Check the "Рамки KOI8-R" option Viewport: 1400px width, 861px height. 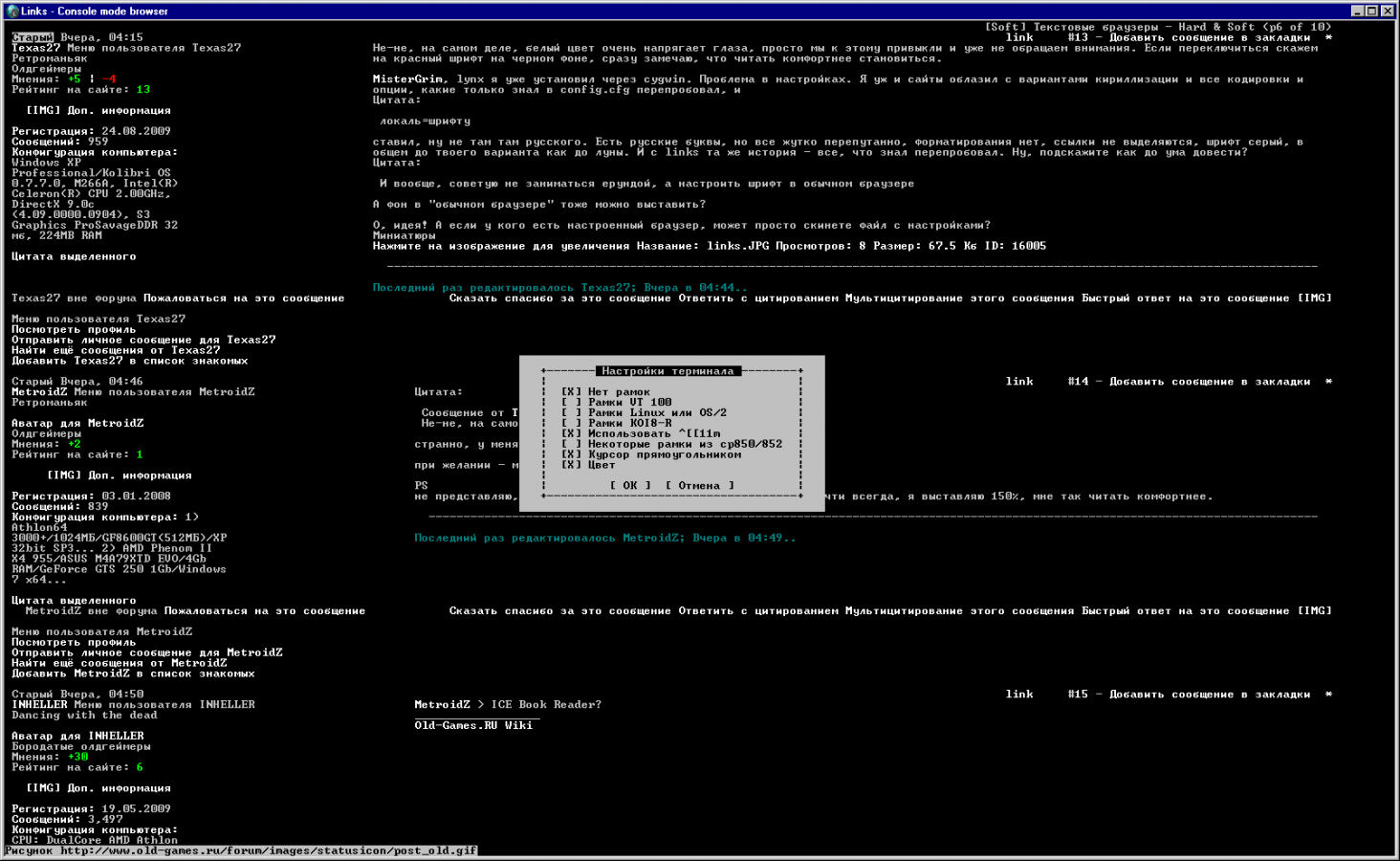[571, 424]
